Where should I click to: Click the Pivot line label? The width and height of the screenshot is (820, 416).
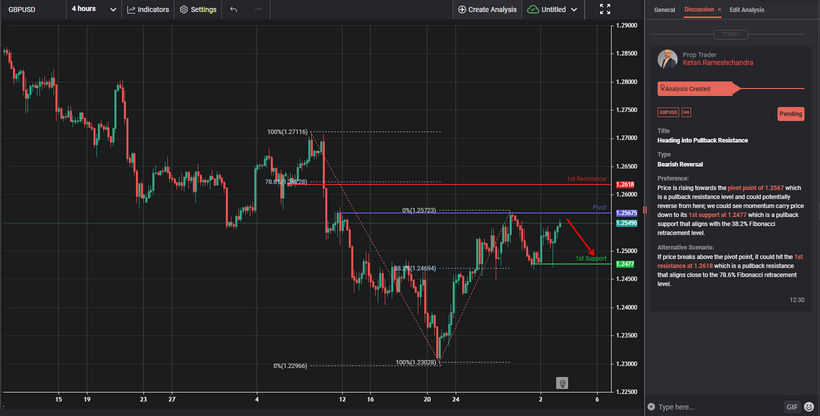[x=599, y=207]
